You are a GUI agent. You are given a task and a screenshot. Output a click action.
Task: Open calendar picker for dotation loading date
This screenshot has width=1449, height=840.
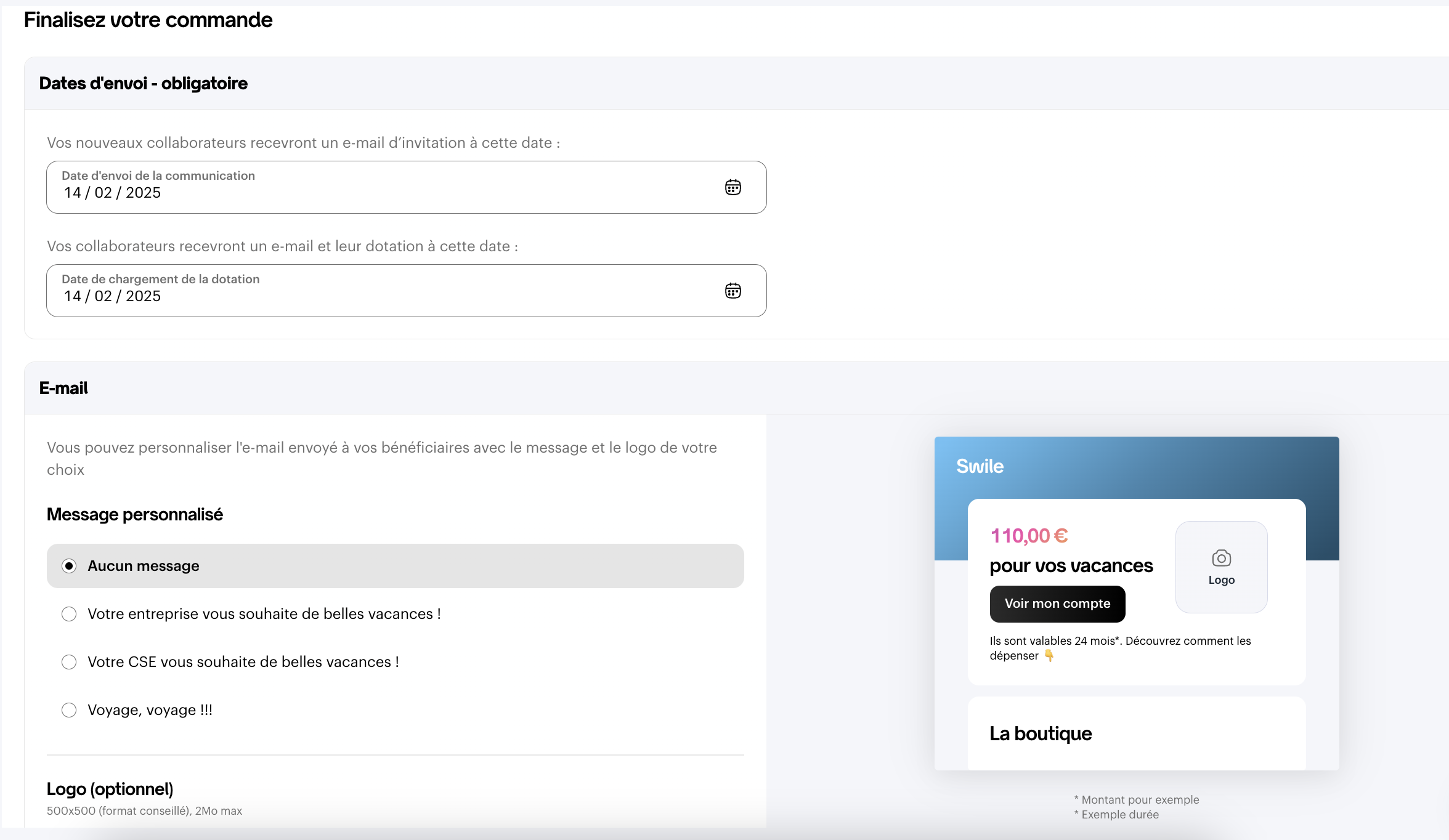pyautogui.click(x=733, y=291)
